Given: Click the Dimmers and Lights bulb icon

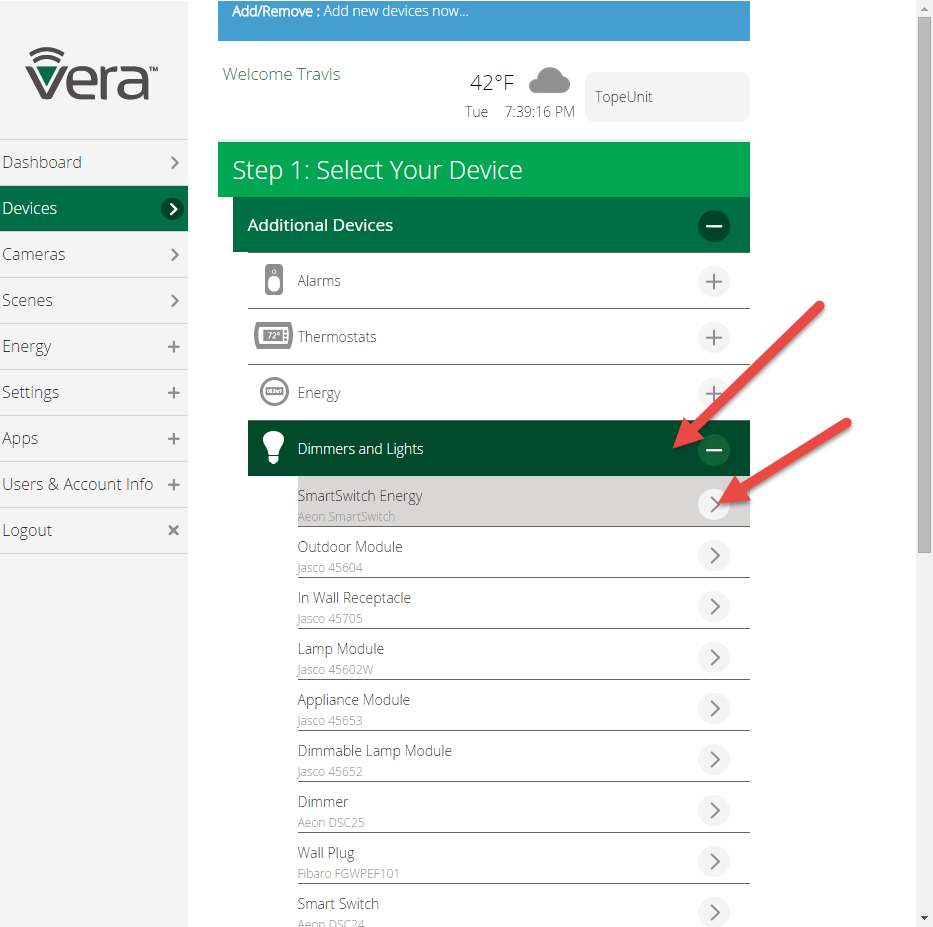Looking at the screenshot, I should (273, 447).
